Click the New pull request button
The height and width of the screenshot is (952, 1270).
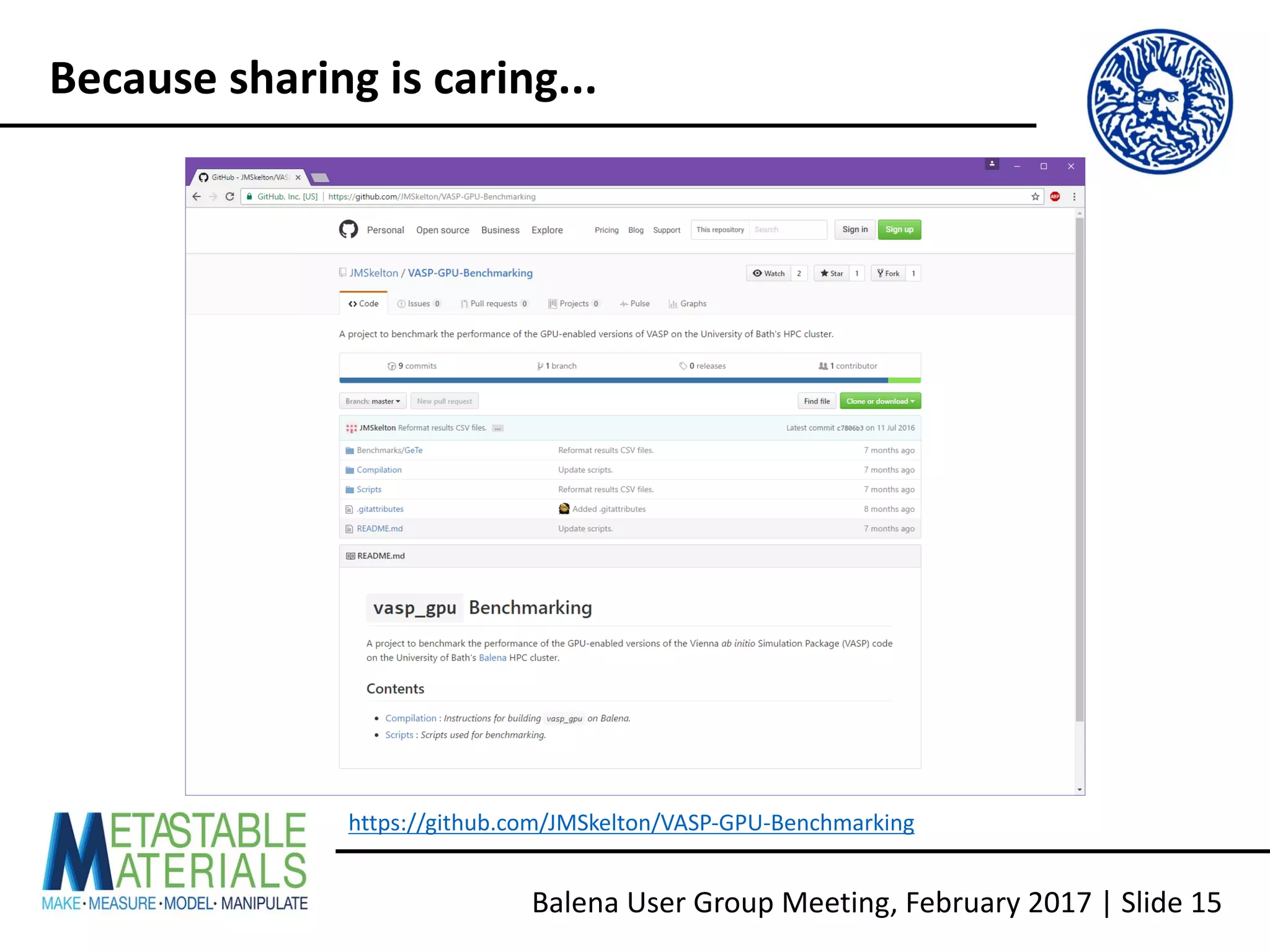click(x=444, y=401)
